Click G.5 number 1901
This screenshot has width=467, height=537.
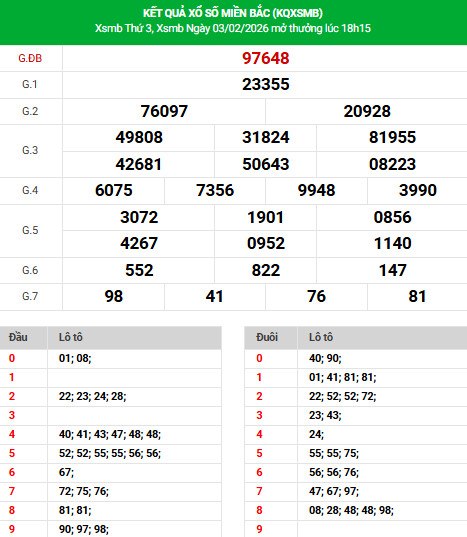point(266,217)
